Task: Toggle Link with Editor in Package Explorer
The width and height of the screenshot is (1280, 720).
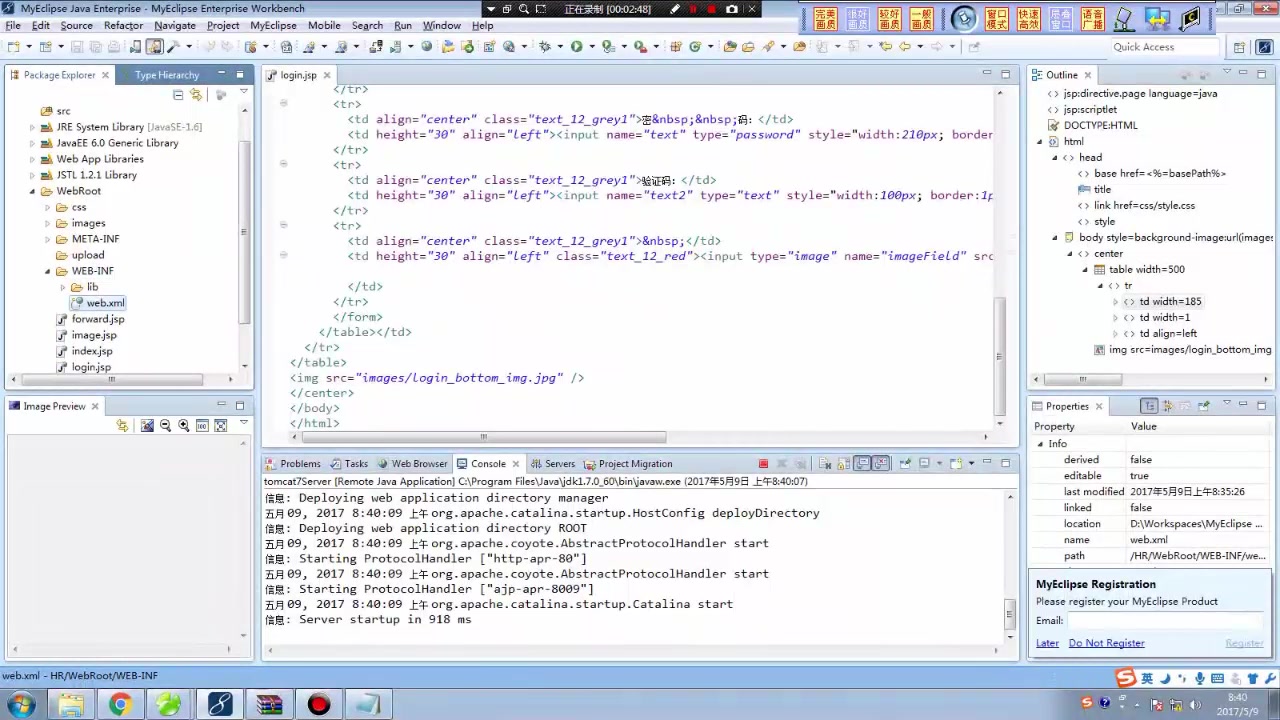Action: pyautogui.click(x=196, y=95)
